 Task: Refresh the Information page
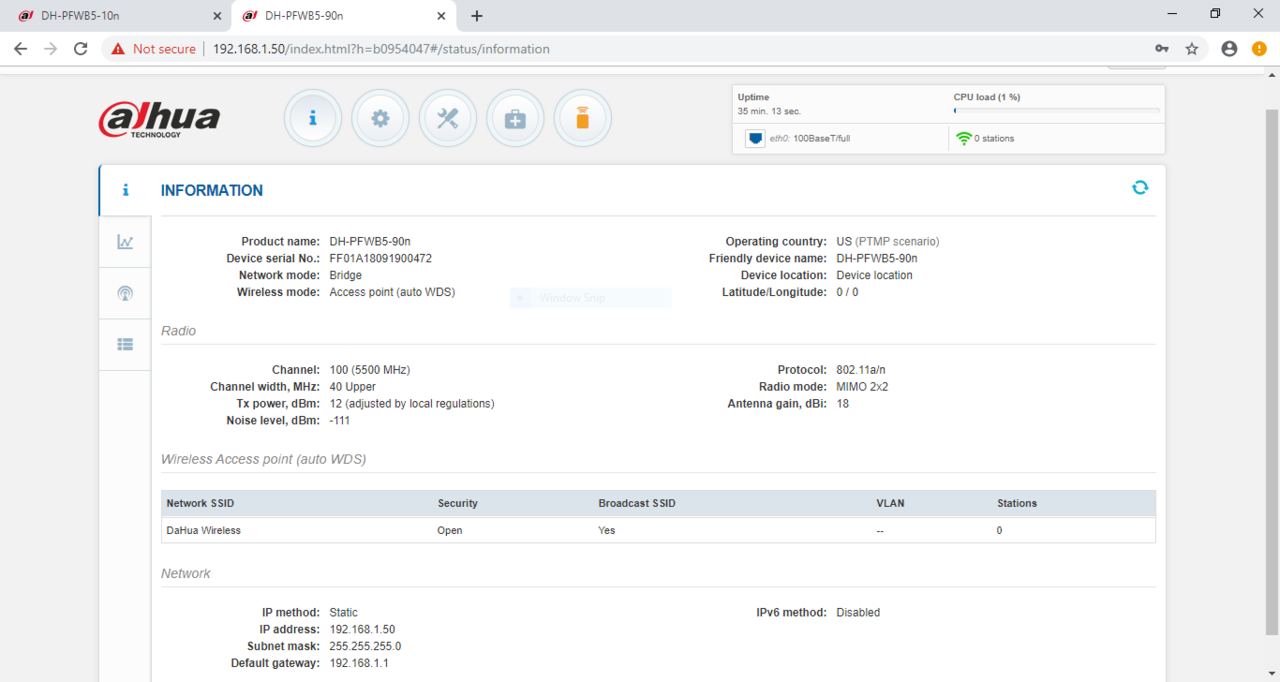pos(1140,188)
